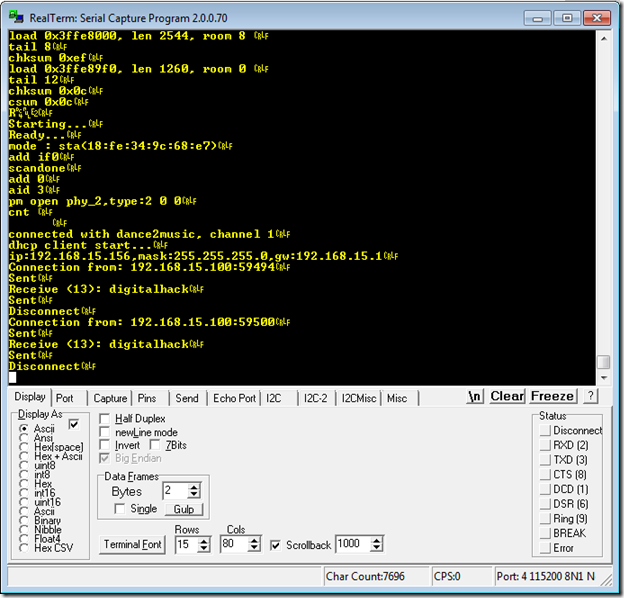Click the RealTerm application icon in title bar
624x598 pixels.
pos(16,18)
